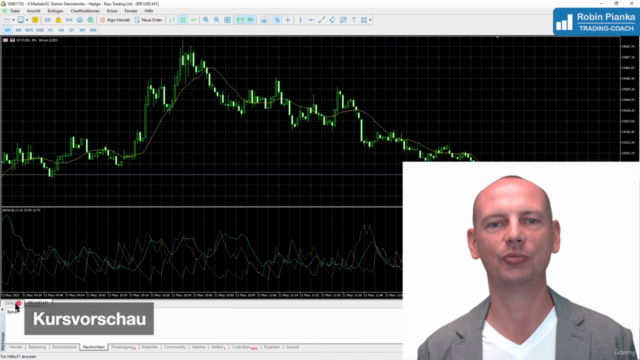Open the Ansicht menu

[x=33, y=11]
